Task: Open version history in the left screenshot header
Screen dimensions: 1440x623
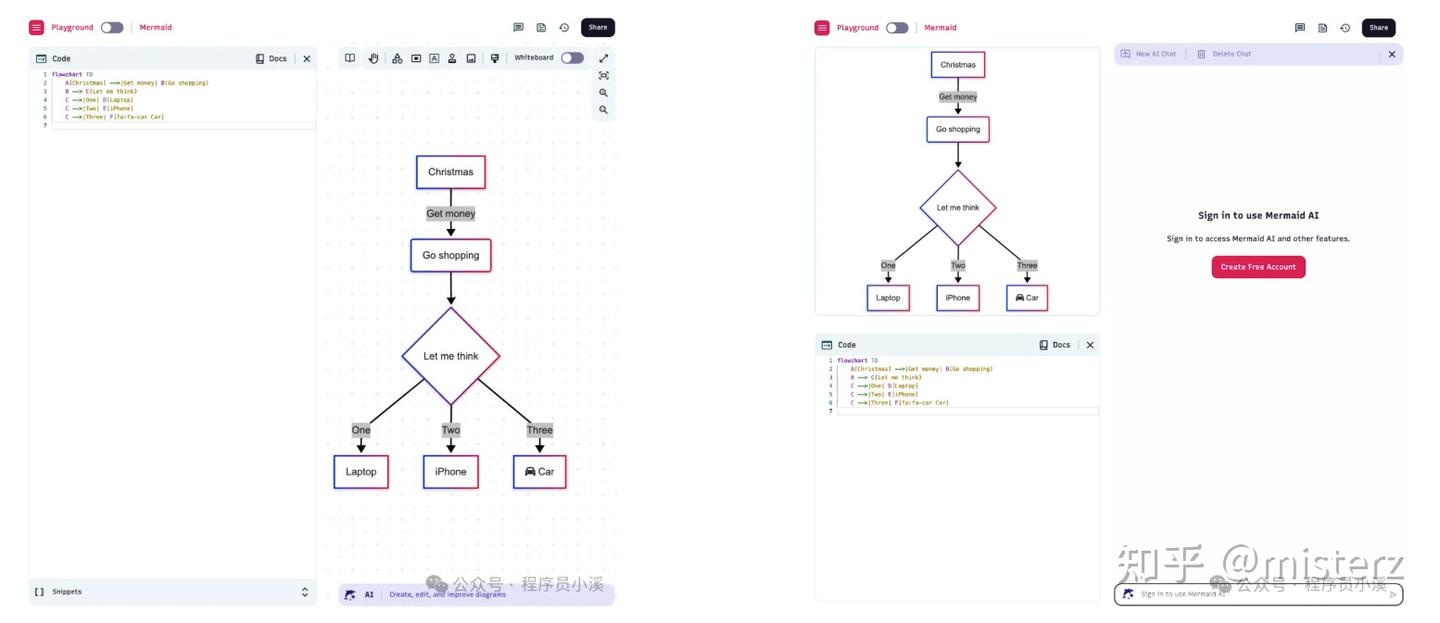Action: click(x=564, y=28)
